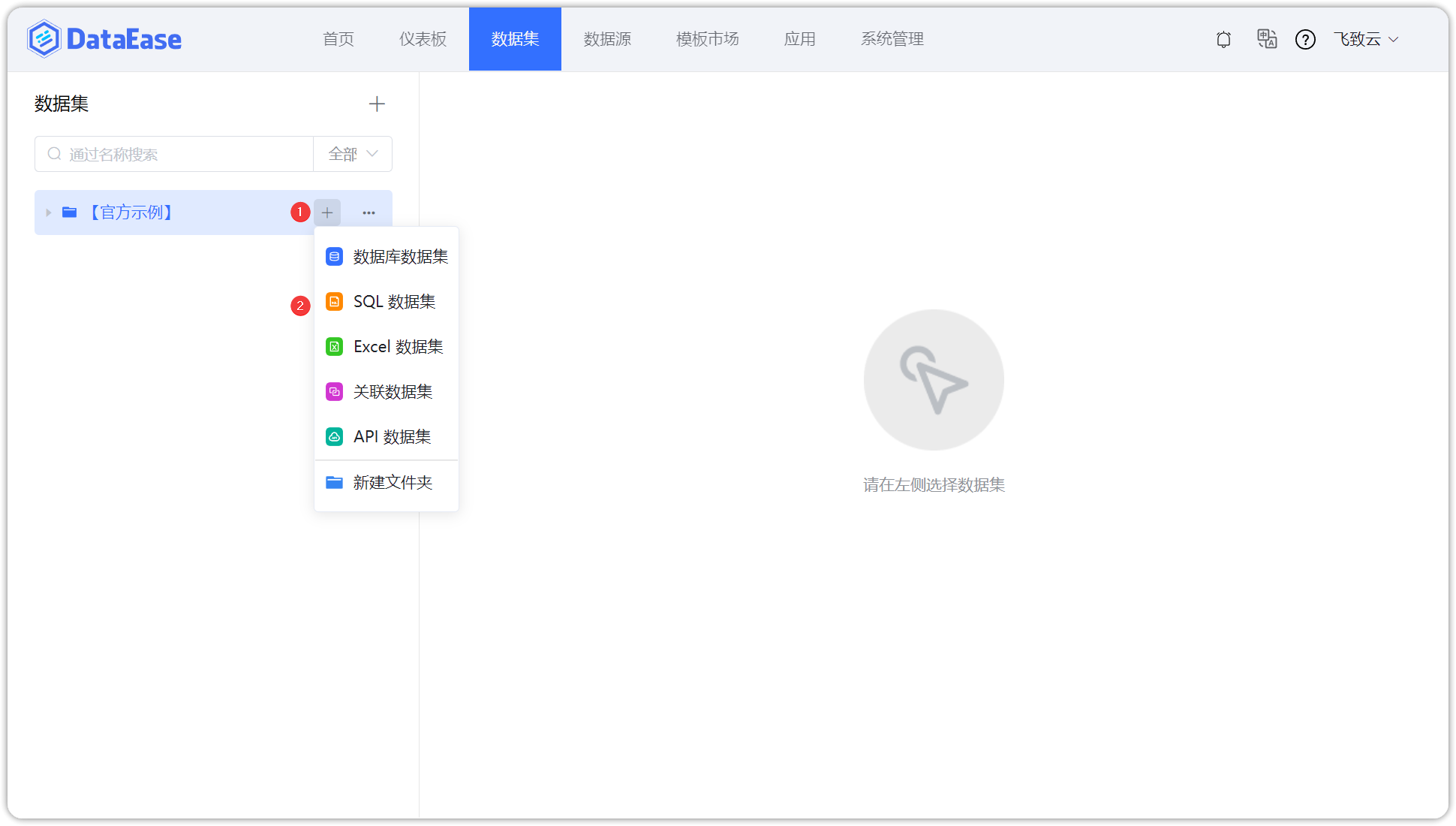Image resolution: width=1456 pixels, height=826 pixels.
Task: Choose 关联数据集 from the creation menu
Action: point(393,391)
